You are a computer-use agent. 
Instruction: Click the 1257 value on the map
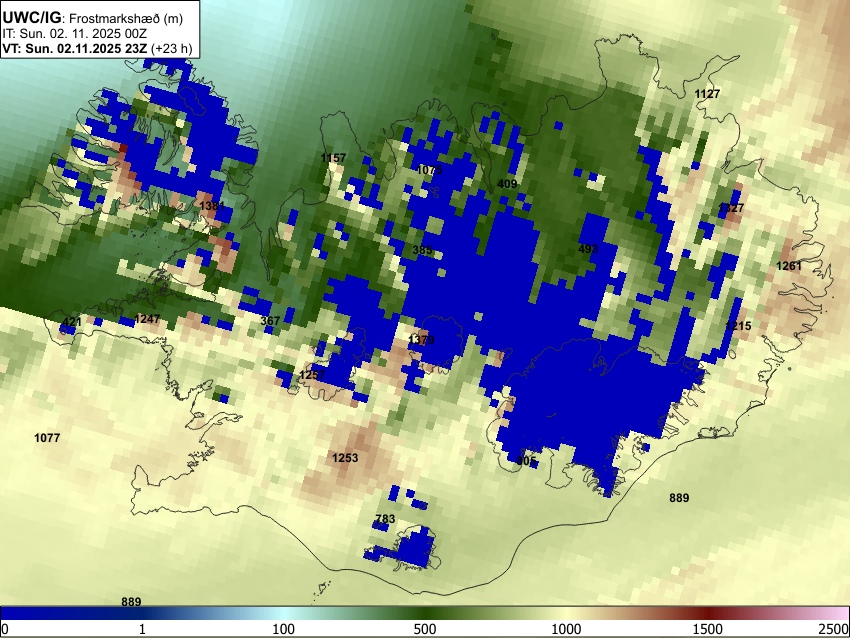[x=312, y=375]
